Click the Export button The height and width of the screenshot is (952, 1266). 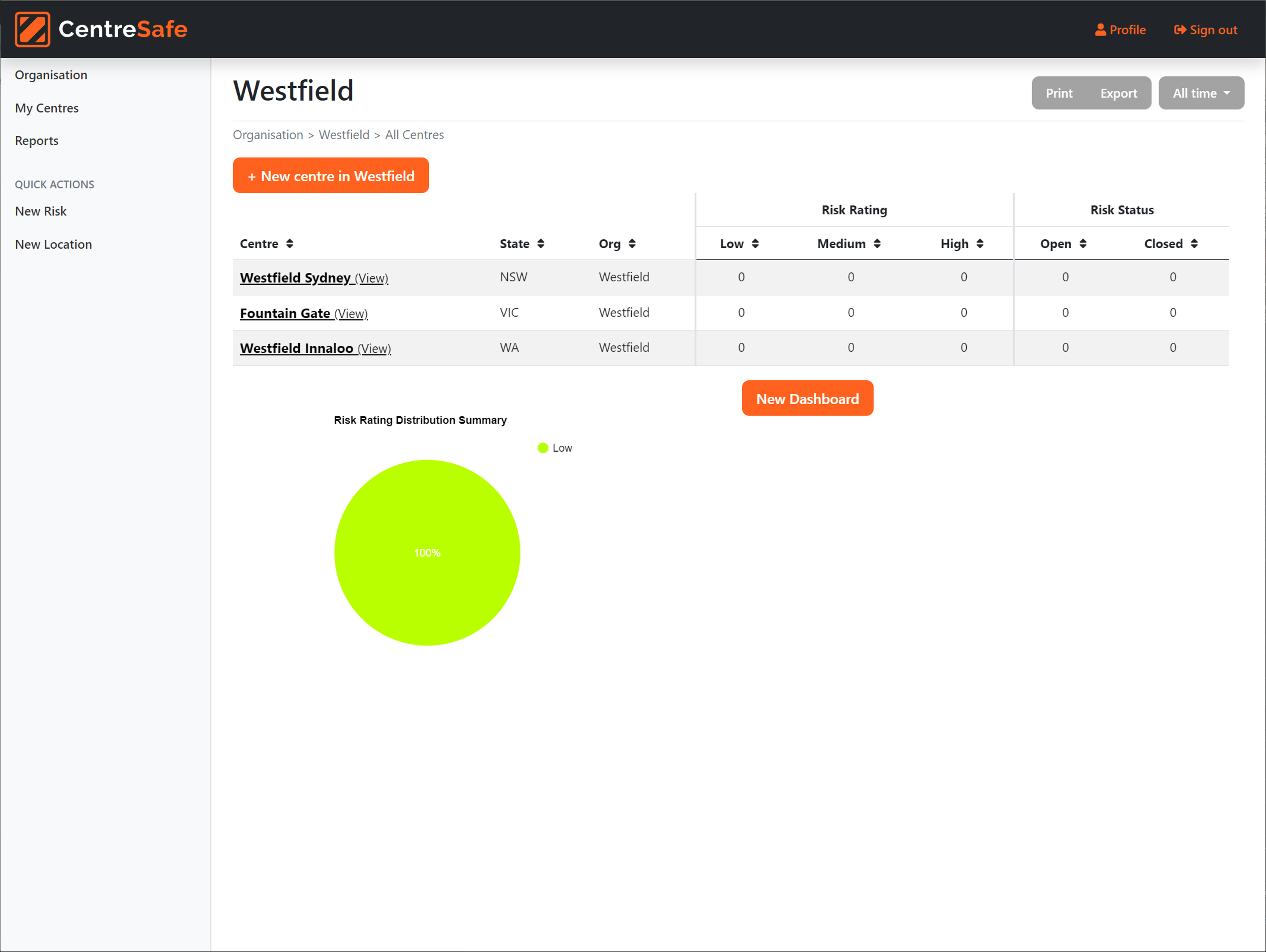(x=1118, y=93)
